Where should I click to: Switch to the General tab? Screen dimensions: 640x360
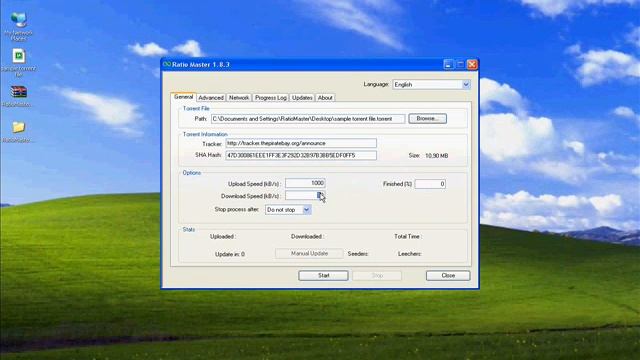point(183,97)
